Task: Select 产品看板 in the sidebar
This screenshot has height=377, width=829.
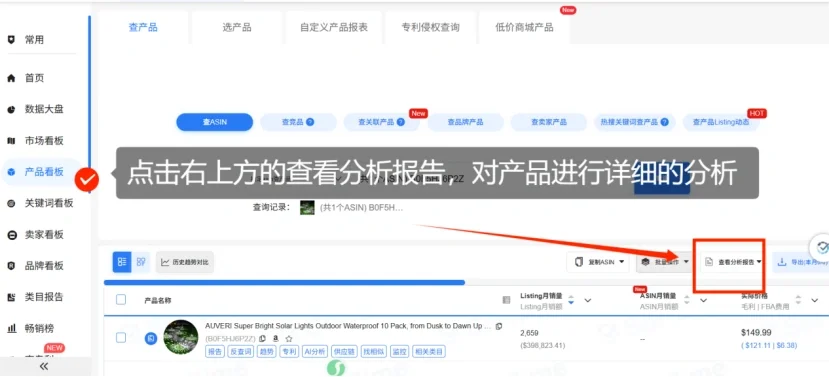Action: click(x=44, y=172)
